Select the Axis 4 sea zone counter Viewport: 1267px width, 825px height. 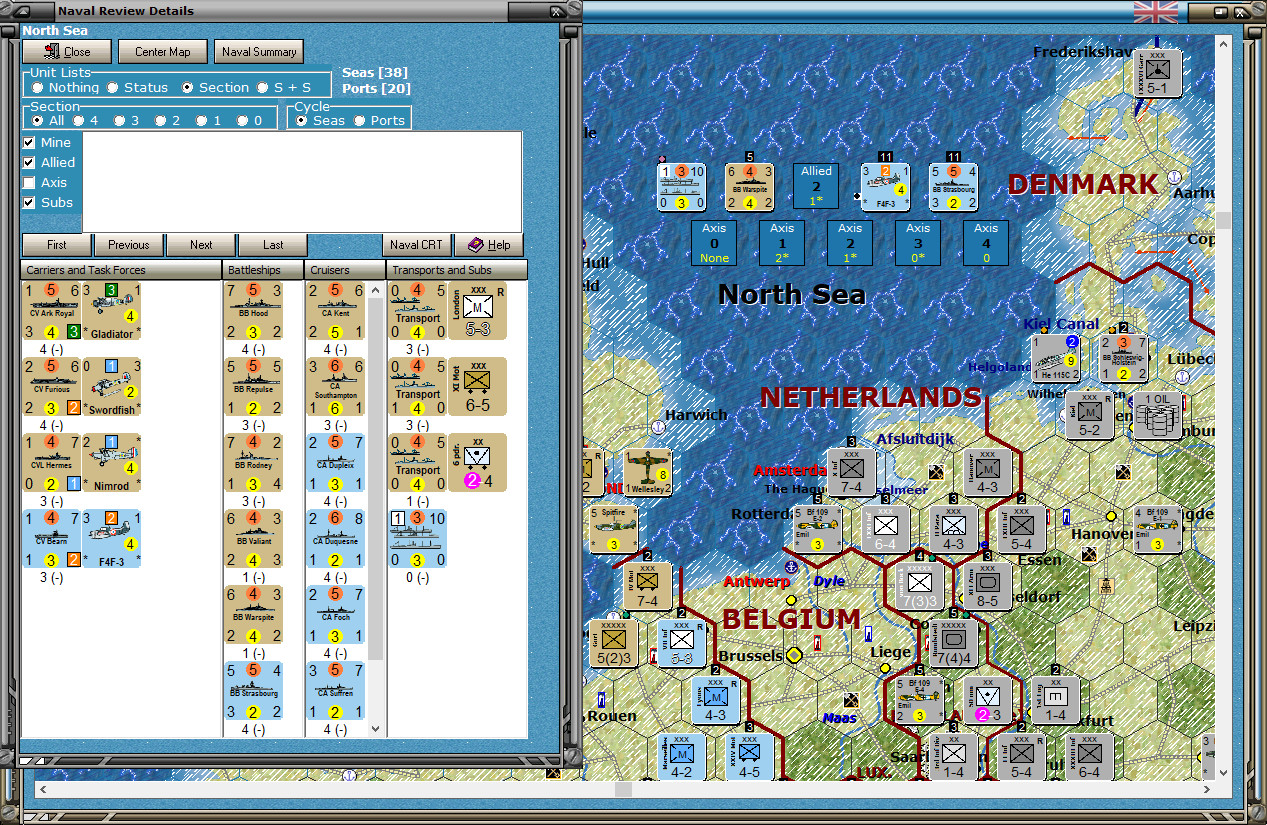(x=984, y=242)
